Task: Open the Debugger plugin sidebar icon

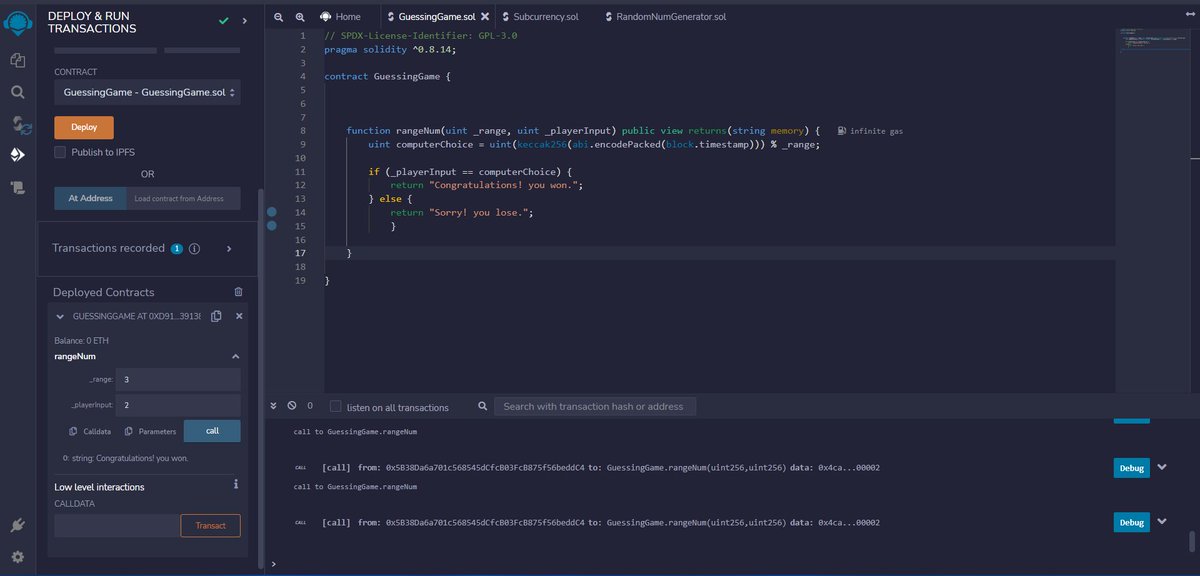Action: (x=17, y=187)
